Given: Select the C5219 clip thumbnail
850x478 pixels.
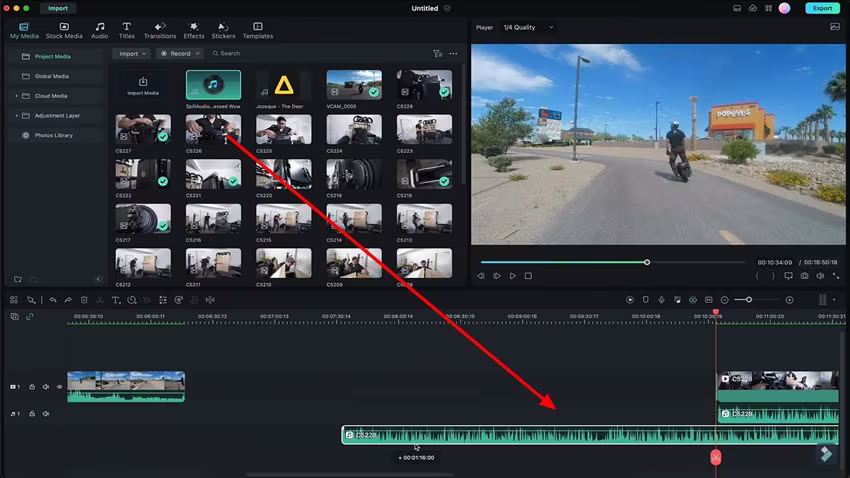Looking at the screenshot, I should [354, 174].
